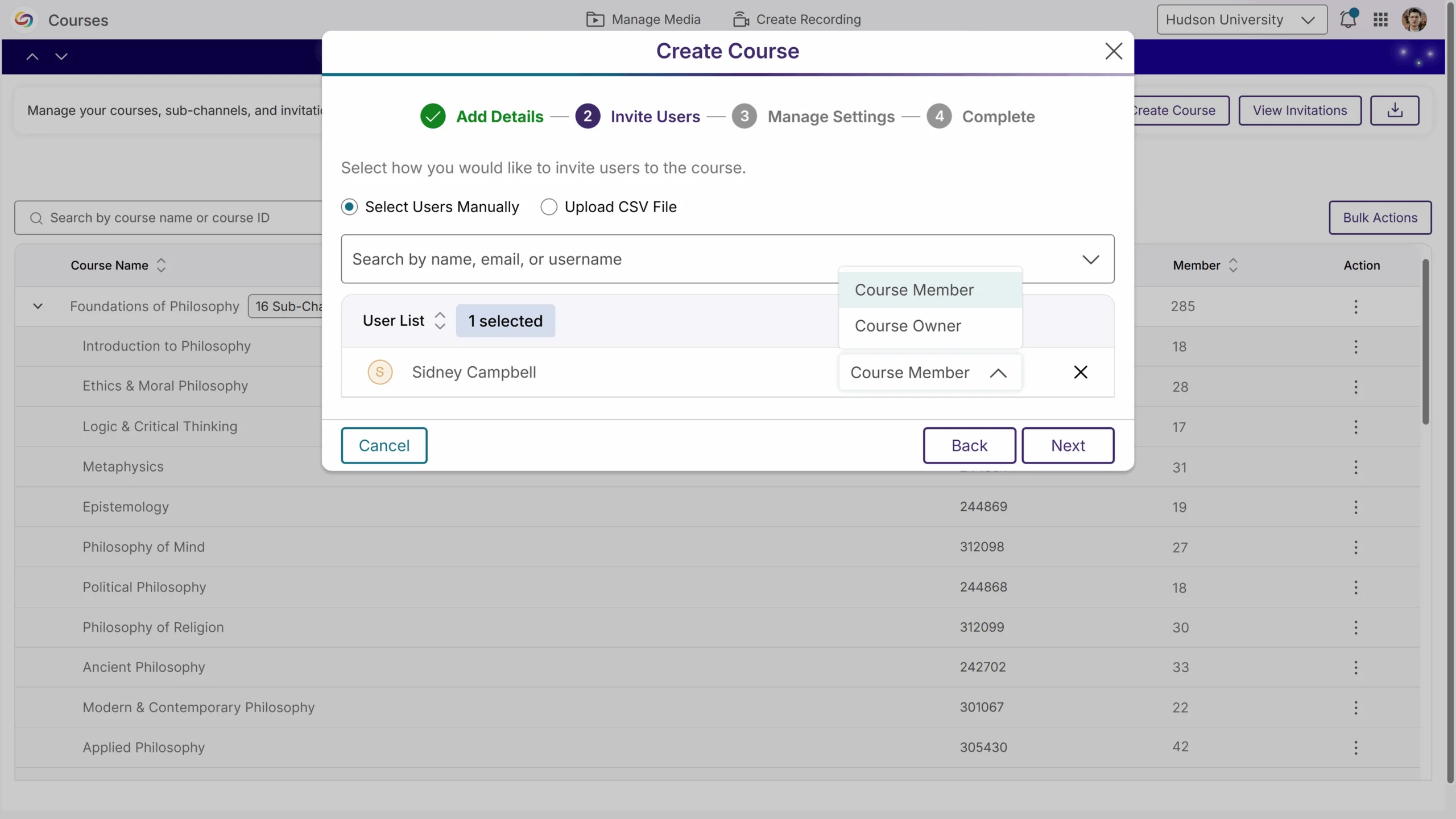Remove Sidney Campbell with the X icon
The width and height of the screenshot is (1456, 819).
(x=1080, y=372)
